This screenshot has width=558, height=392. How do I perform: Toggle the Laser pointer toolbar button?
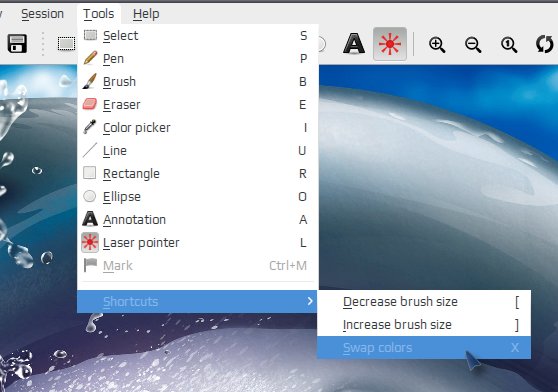(x=390, y=44)
